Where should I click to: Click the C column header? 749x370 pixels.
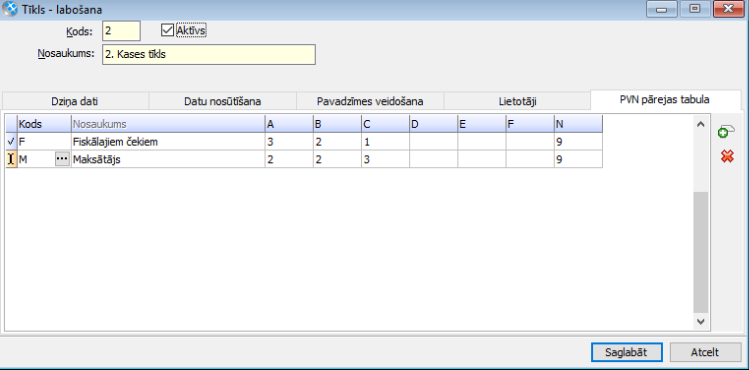click(385, 124)
